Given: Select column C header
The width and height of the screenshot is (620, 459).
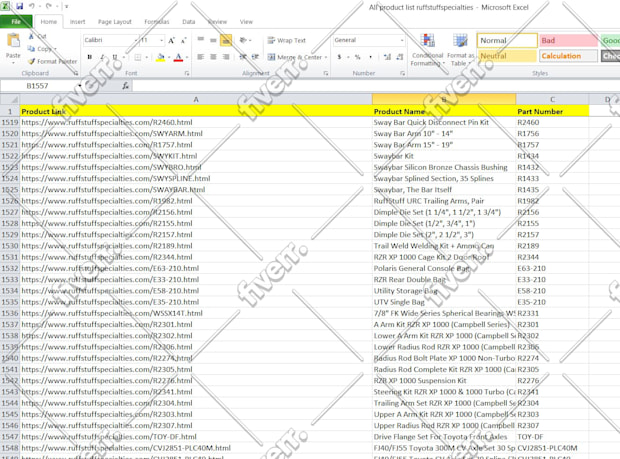Looking at the screenshot, I should (x=552, y=100).
